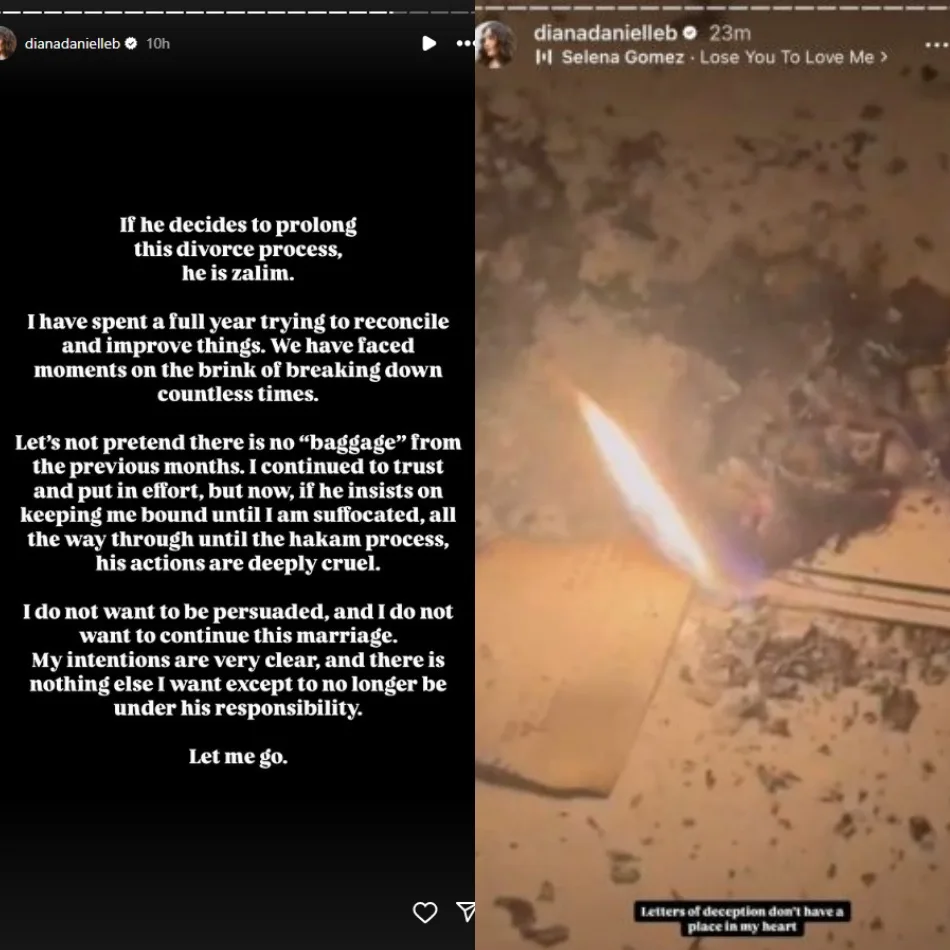Click verified badge on the 23m story

click(689, 33)
